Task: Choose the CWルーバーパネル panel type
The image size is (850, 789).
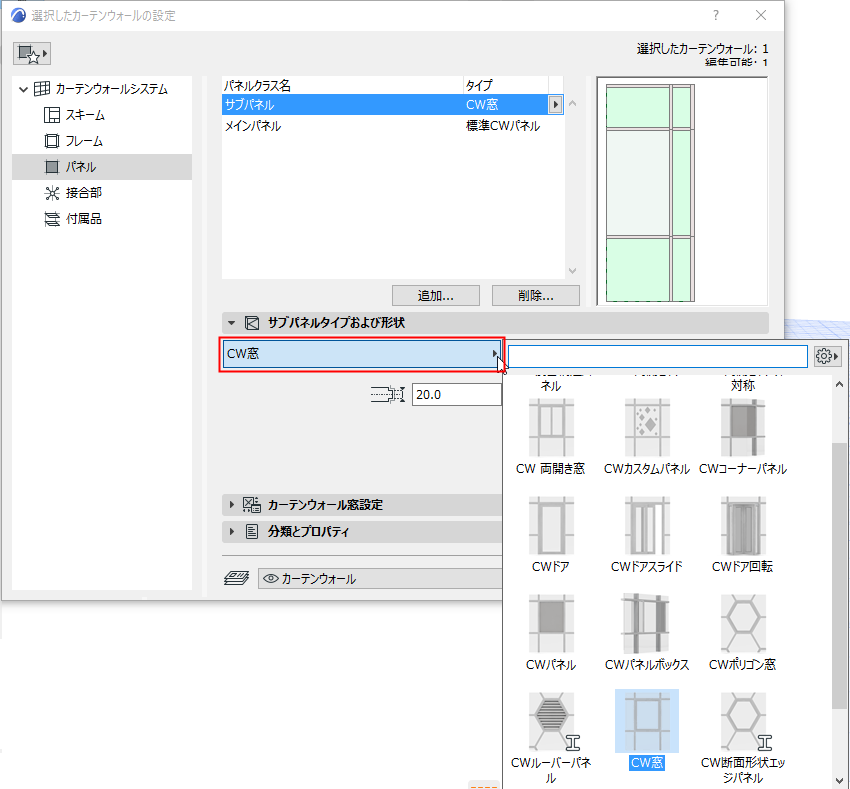Action: coord(551,737)
